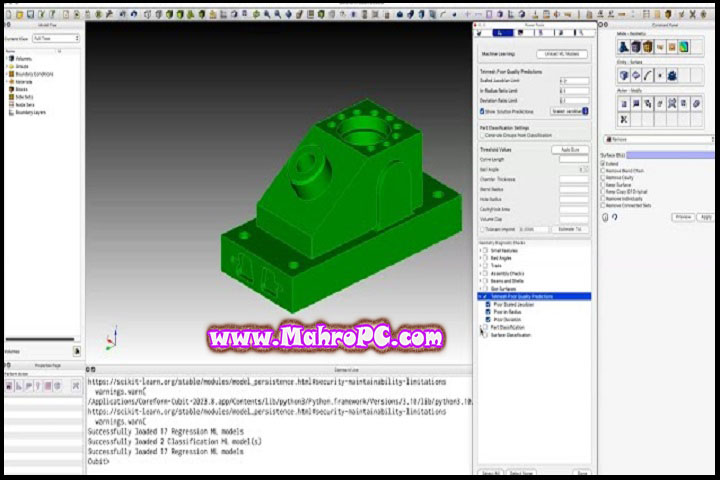This screenshot has height=480, width=720.
Task: Open the last Power Tools tab icon
Action: tap(580, 33)
